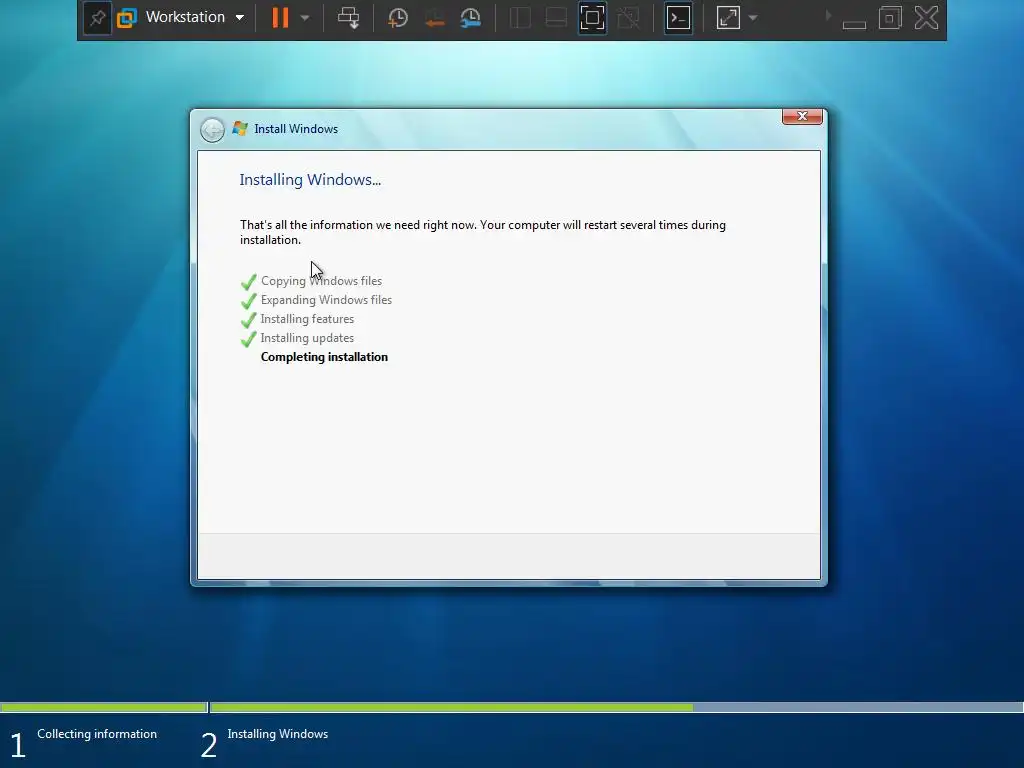This screenshot has height=768, width=1024.
Task: Open the Workstation menu dropdown
Action: tap(195, 17)
